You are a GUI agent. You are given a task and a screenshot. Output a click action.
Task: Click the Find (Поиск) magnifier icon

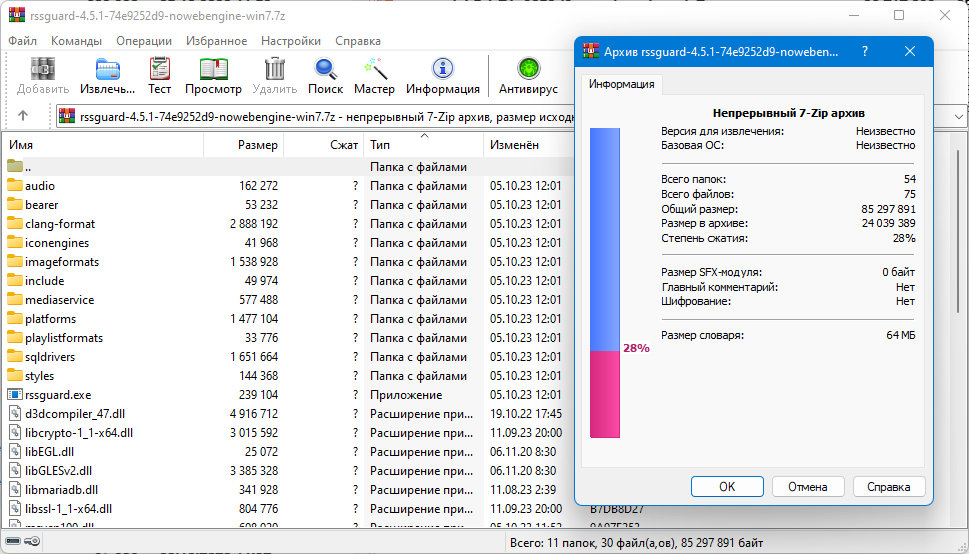click(325, 69)
